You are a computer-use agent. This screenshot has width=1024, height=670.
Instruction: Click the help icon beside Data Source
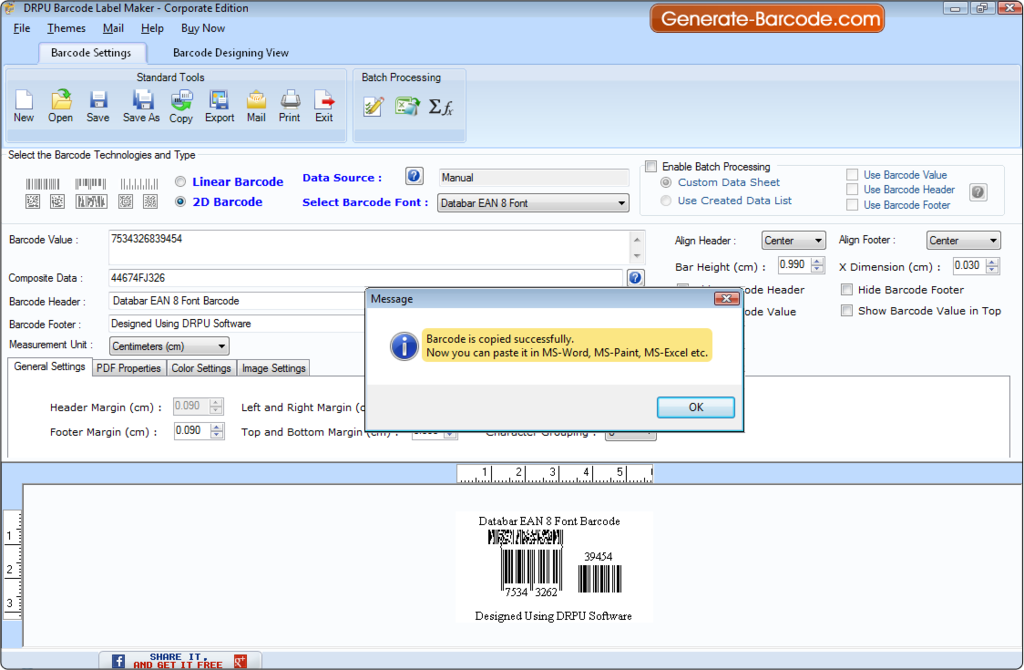tap(414, 176)
